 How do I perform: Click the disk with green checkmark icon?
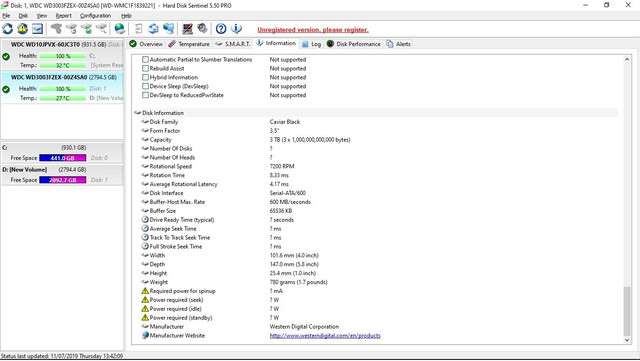pos(87,29)
